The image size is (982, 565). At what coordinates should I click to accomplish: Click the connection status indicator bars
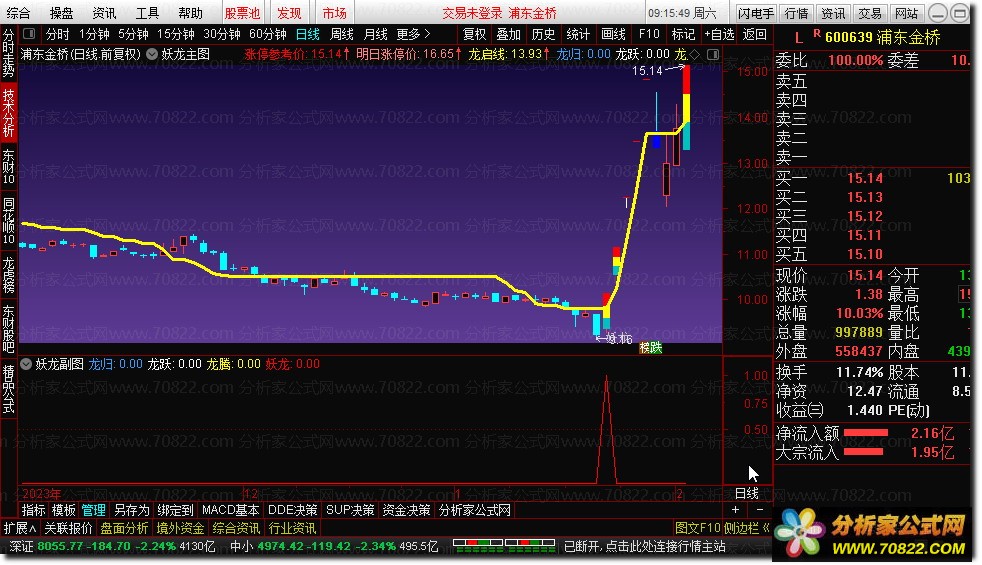point(504,546)
